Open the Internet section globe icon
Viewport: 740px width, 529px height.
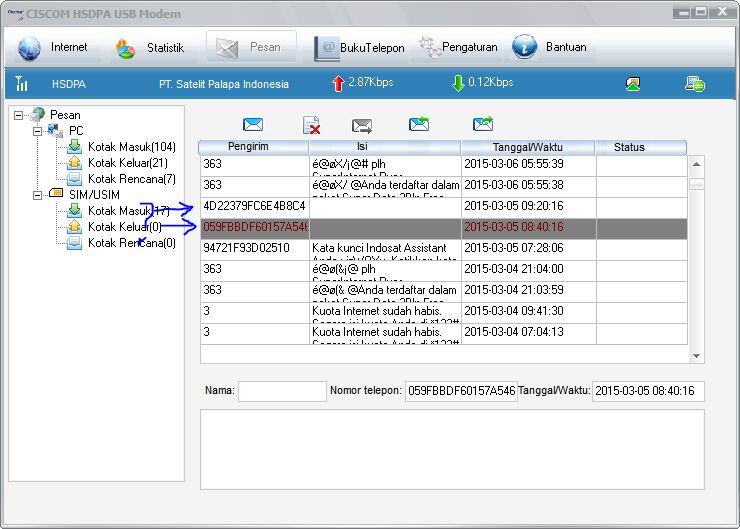(x=29, y=48)
